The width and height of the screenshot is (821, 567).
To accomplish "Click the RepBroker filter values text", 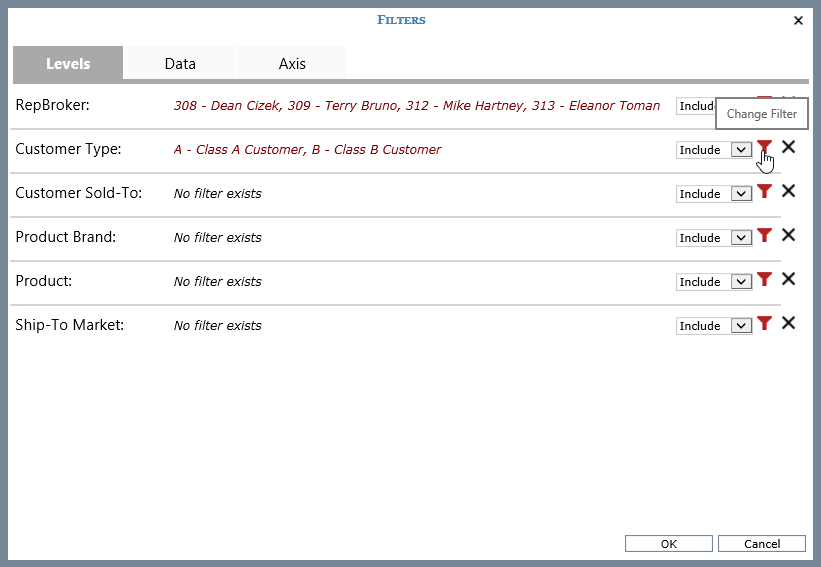I will click(416, 106).
